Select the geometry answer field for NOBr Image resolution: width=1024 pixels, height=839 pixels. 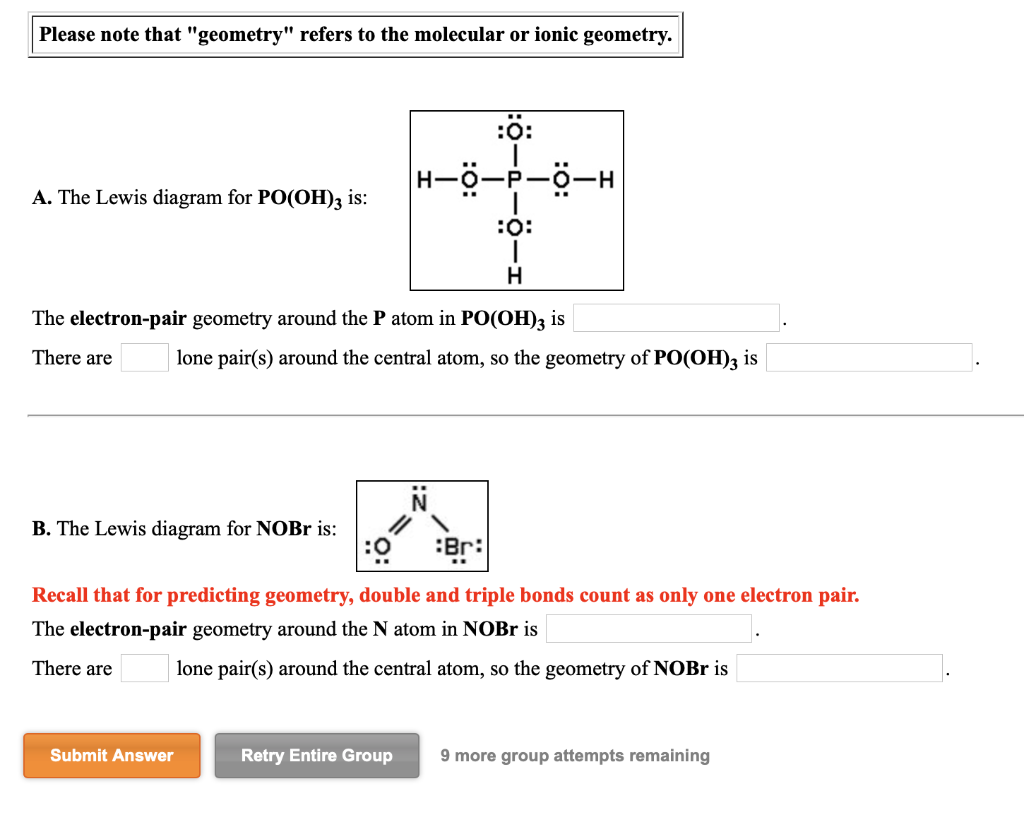(839, 667)
